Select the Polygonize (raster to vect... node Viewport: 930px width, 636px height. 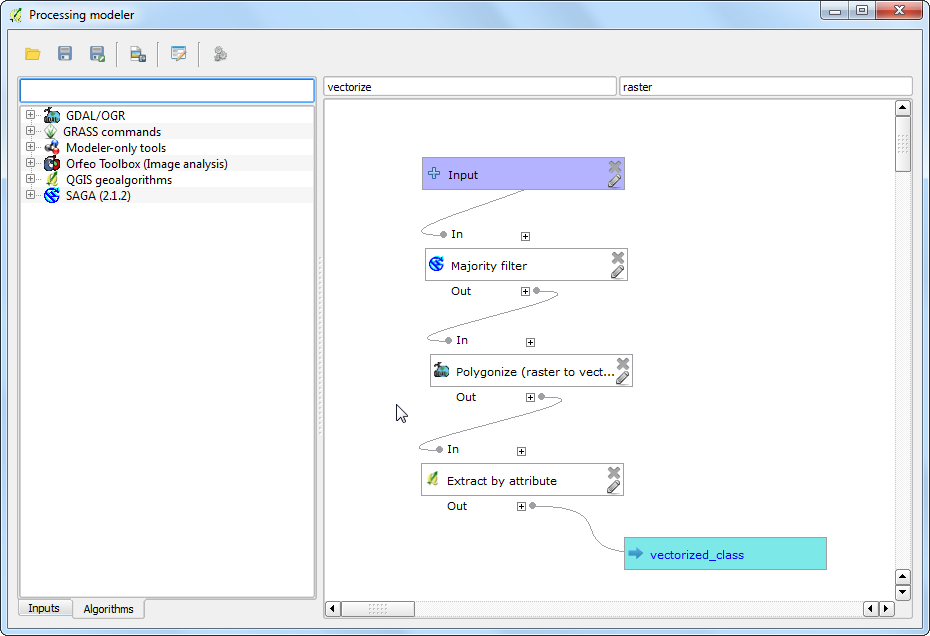pos(531,371)
